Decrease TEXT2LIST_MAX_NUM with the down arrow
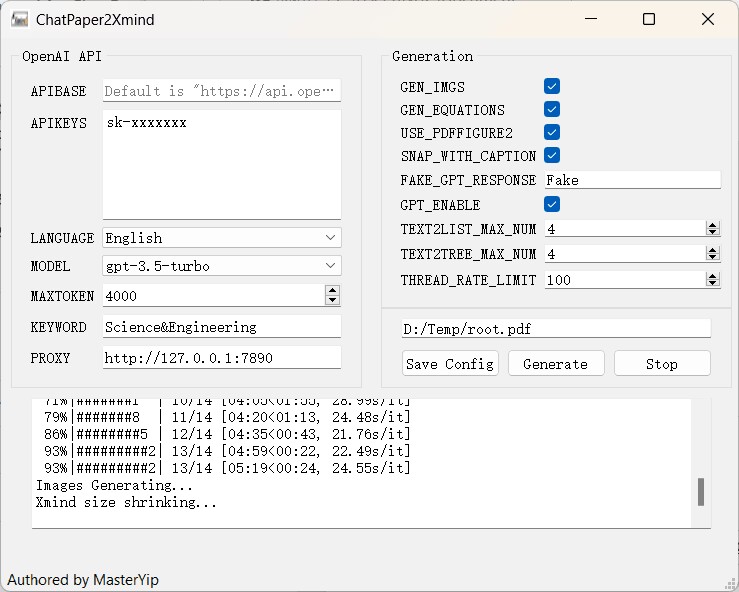This screenshot has height=592, width=739. point(712,232)
